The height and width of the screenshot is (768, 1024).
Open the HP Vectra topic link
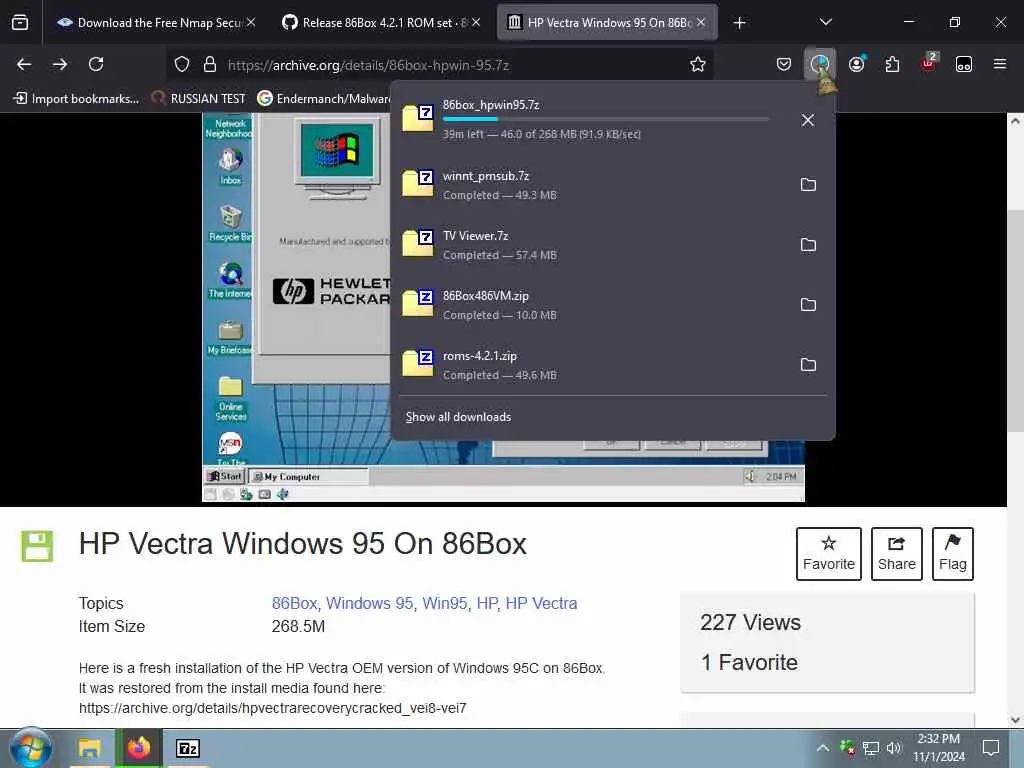coord(541,603)
